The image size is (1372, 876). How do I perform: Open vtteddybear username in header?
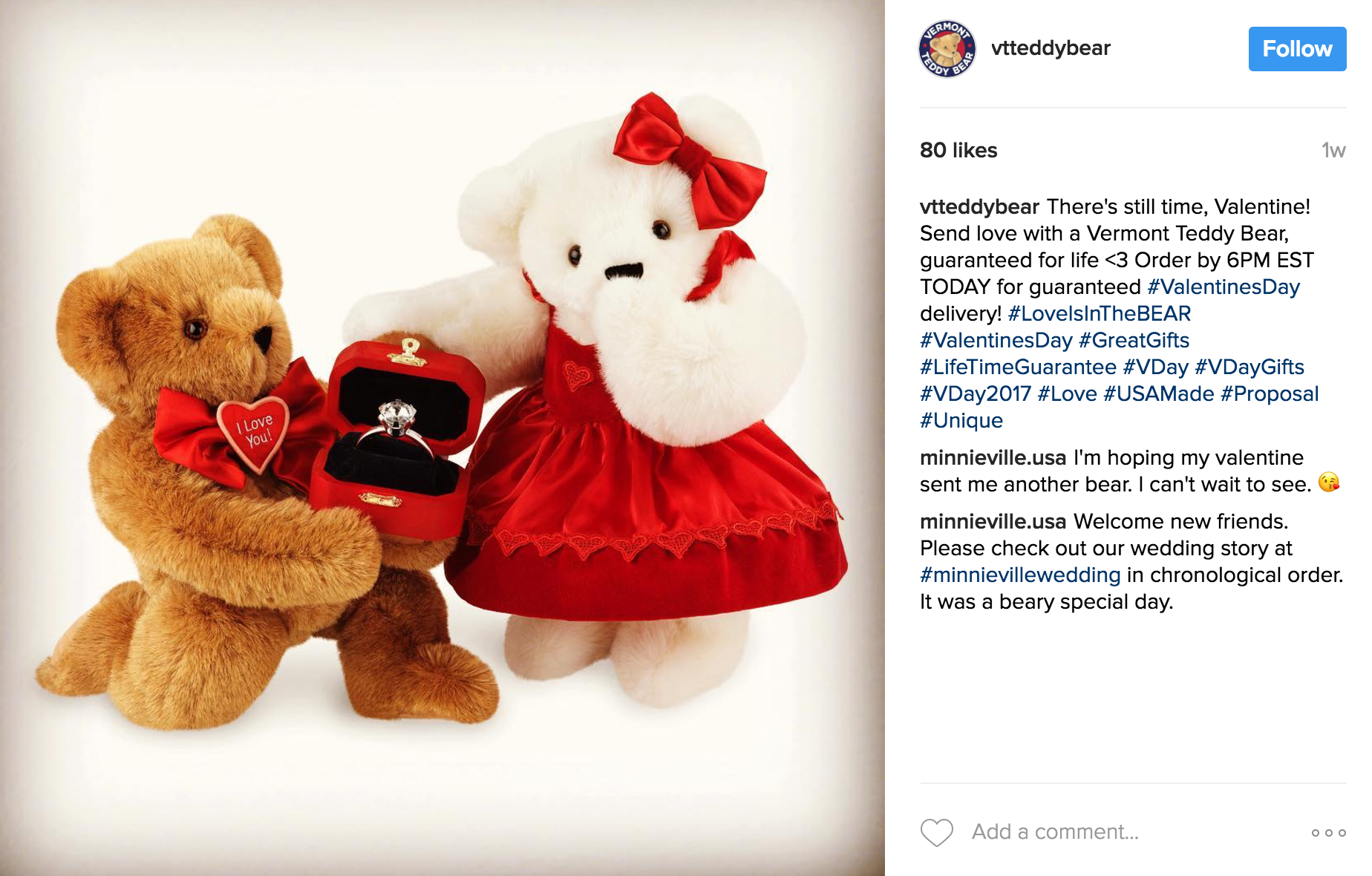pos(1051,48)
